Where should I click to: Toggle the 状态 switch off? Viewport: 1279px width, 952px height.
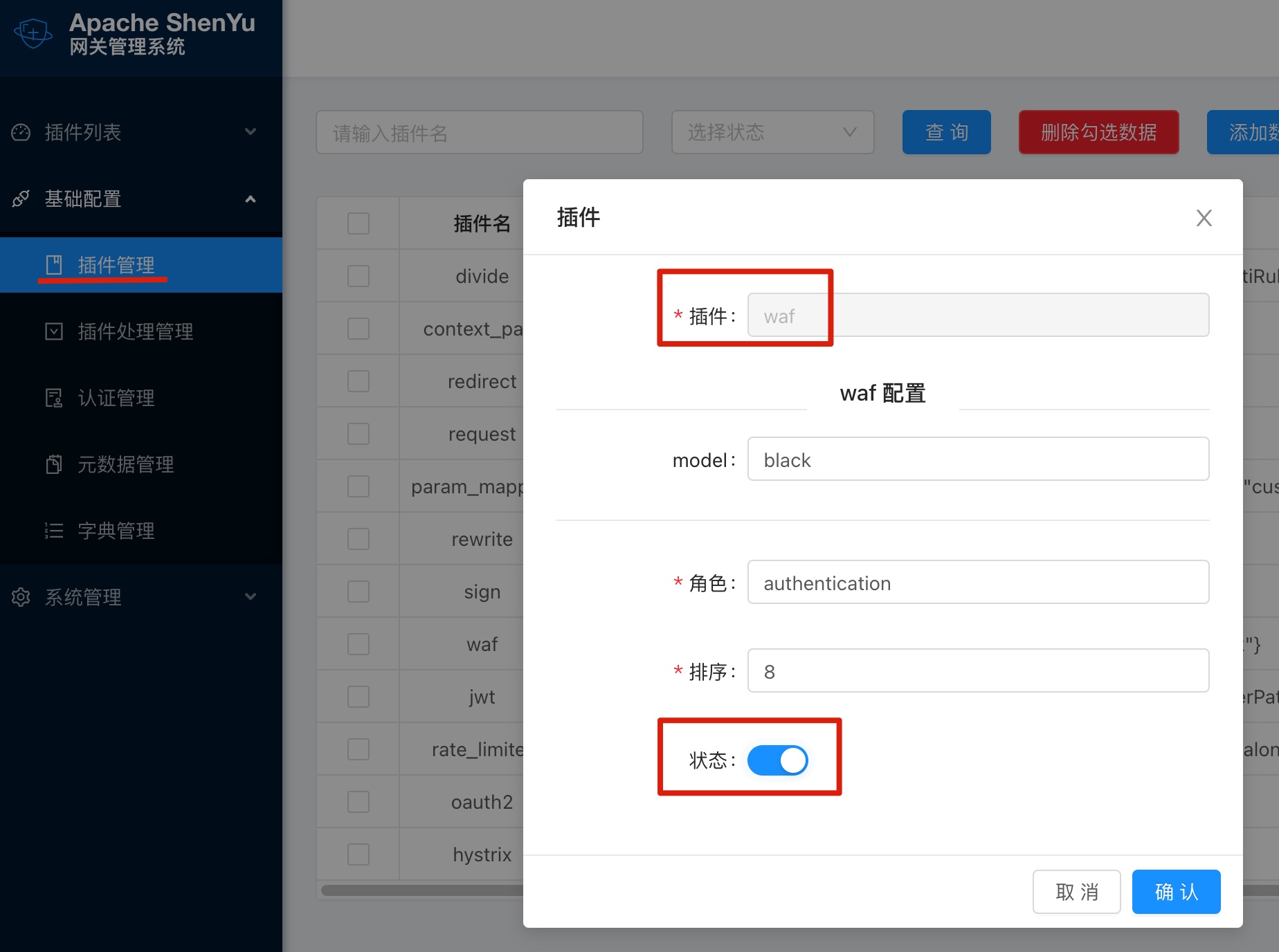777,760
